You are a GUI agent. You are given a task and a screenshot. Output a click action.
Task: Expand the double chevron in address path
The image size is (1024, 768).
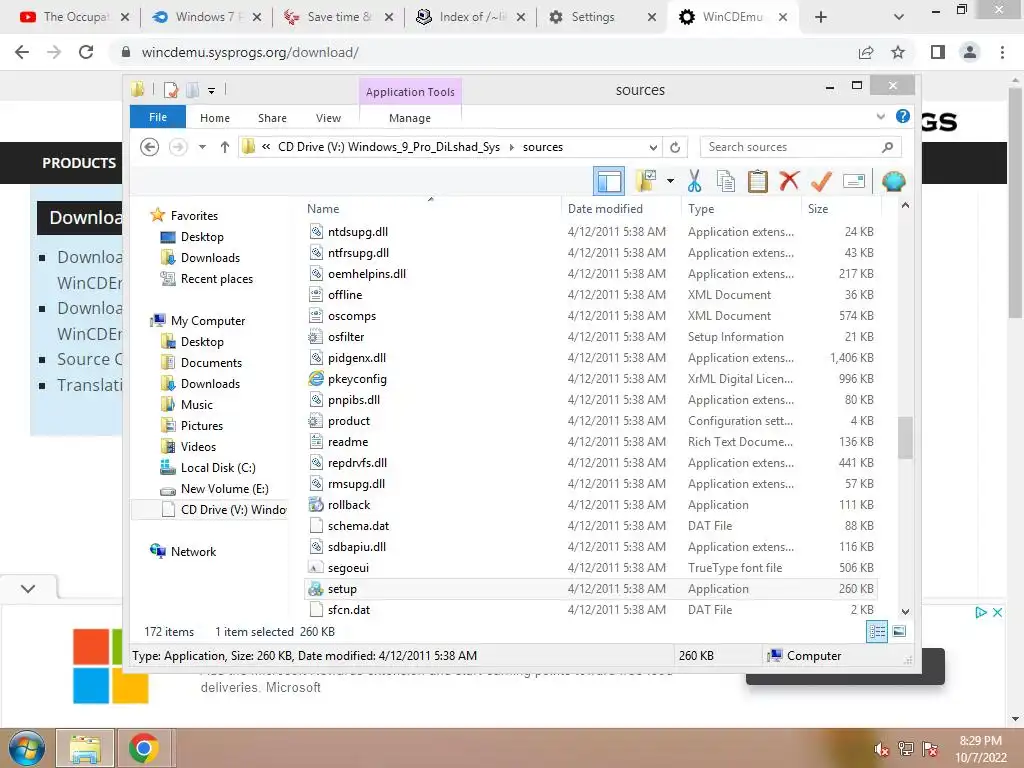(x=266, y=147)
